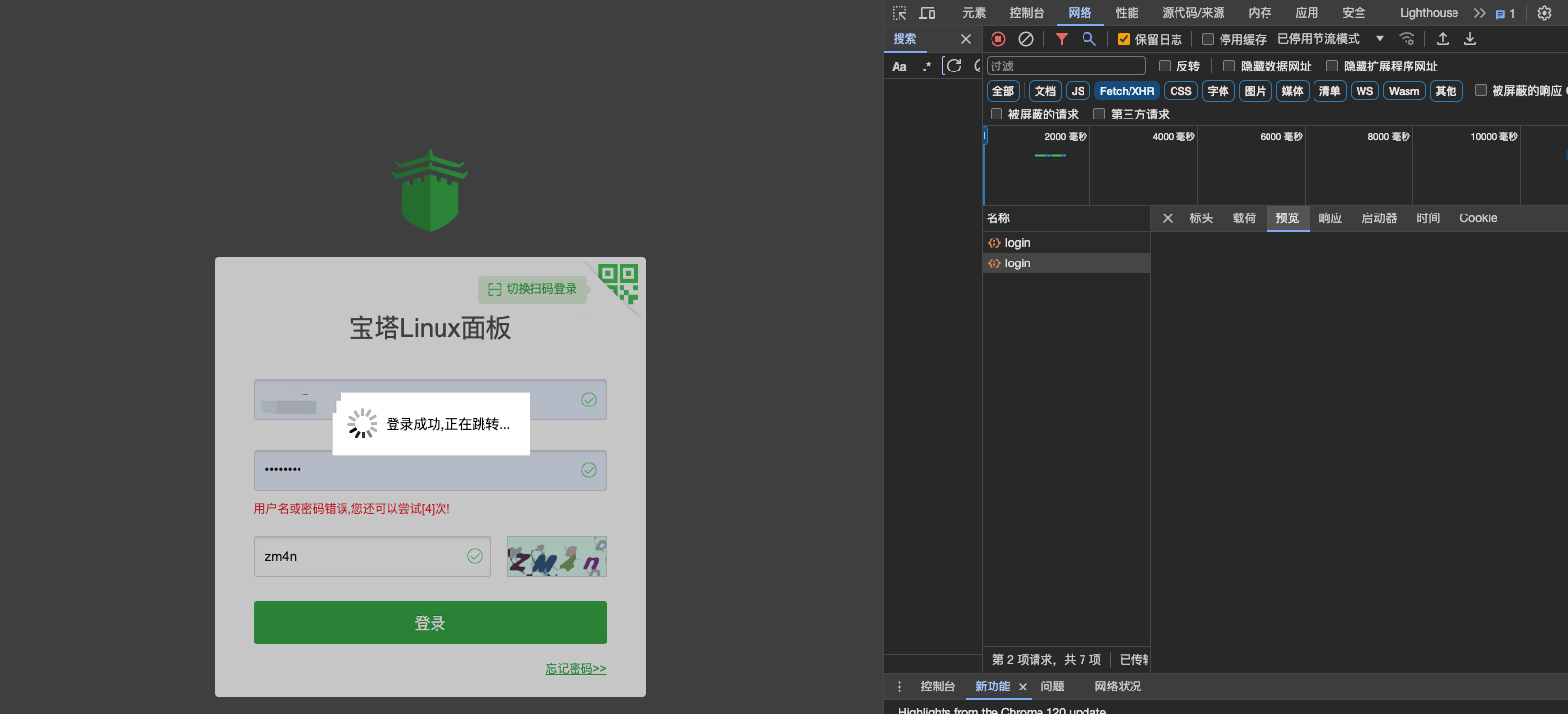Screen dimensions: 1568x714
Task: Filter requests by CSS type
Action: pyautogui.click(x=1180, y=91)
